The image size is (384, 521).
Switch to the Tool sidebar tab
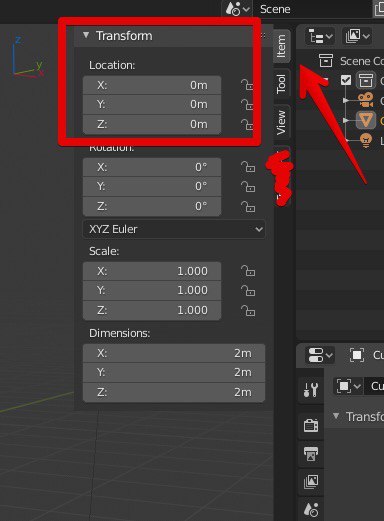coord(282,83)
